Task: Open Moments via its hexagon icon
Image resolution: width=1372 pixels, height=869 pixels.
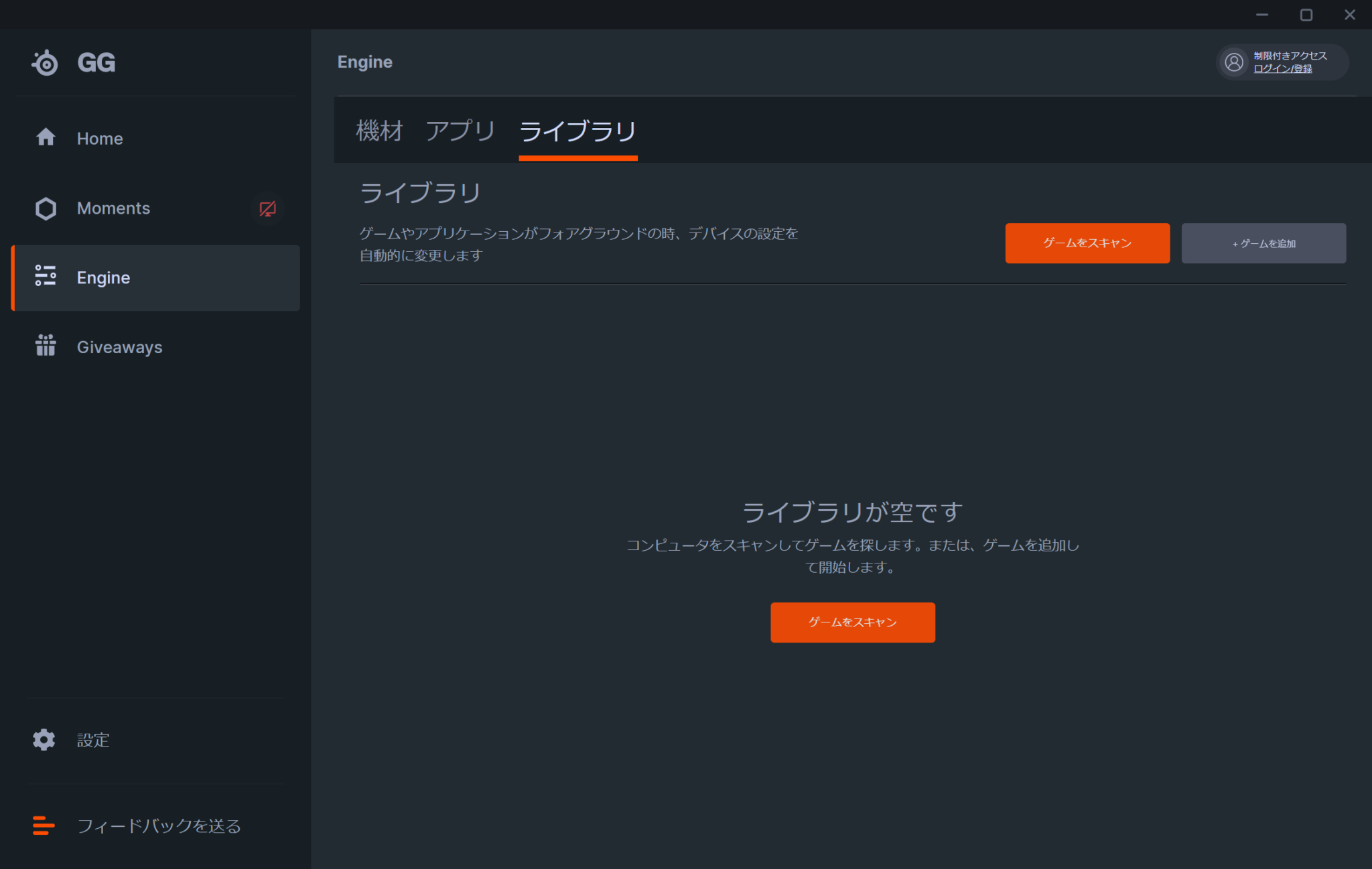Action: [46, 208]
